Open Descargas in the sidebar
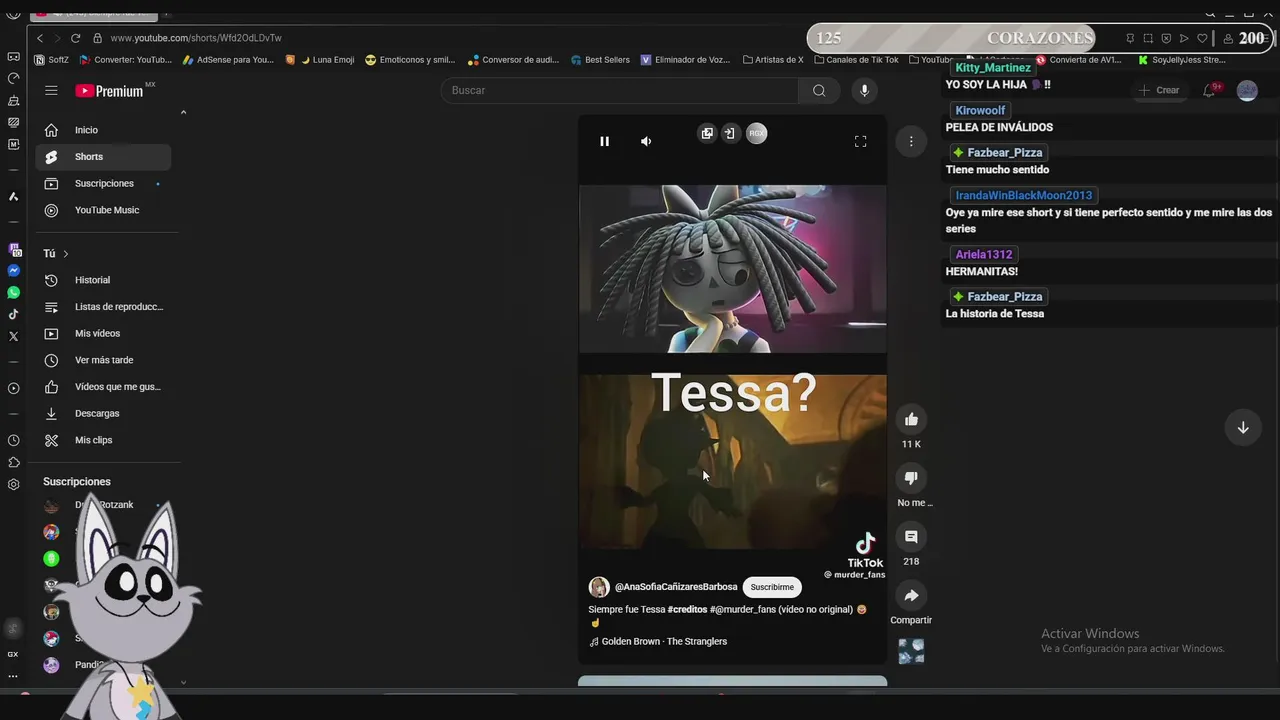 (103, 413)
